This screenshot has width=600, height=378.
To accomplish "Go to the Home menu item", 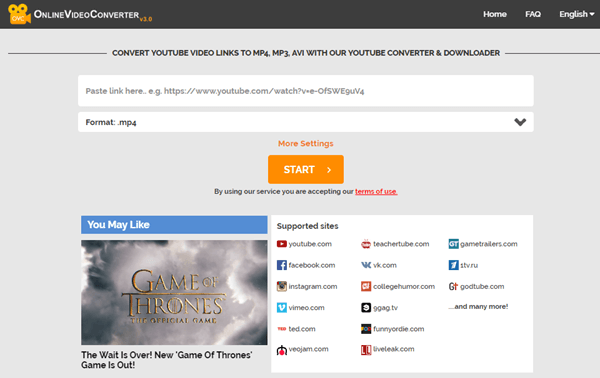I will point(495,14).
